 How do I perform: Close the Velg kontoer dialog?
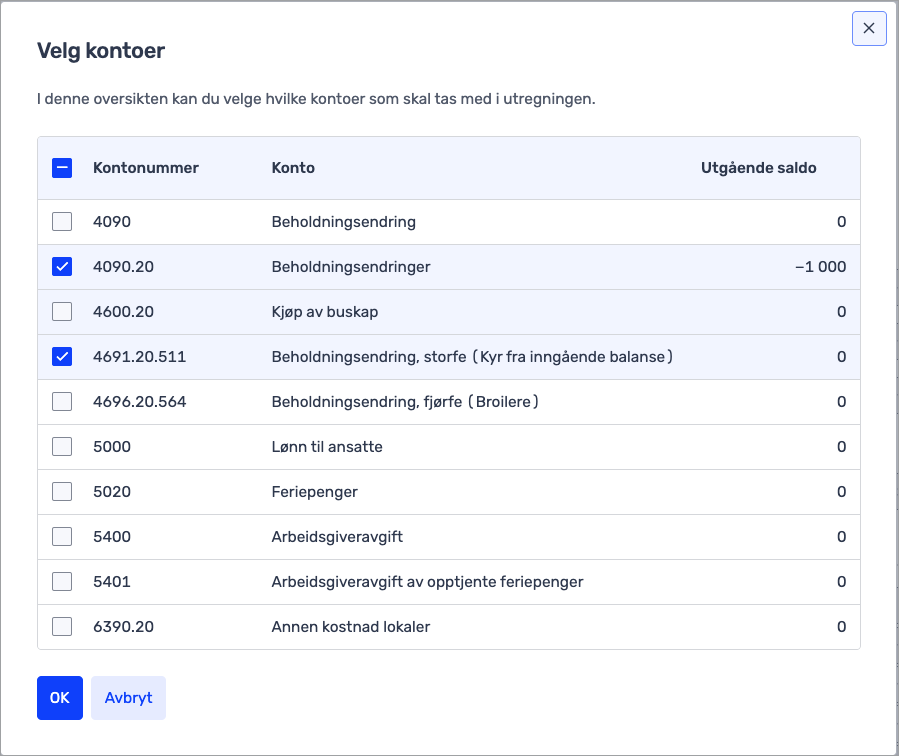(868, 29)
